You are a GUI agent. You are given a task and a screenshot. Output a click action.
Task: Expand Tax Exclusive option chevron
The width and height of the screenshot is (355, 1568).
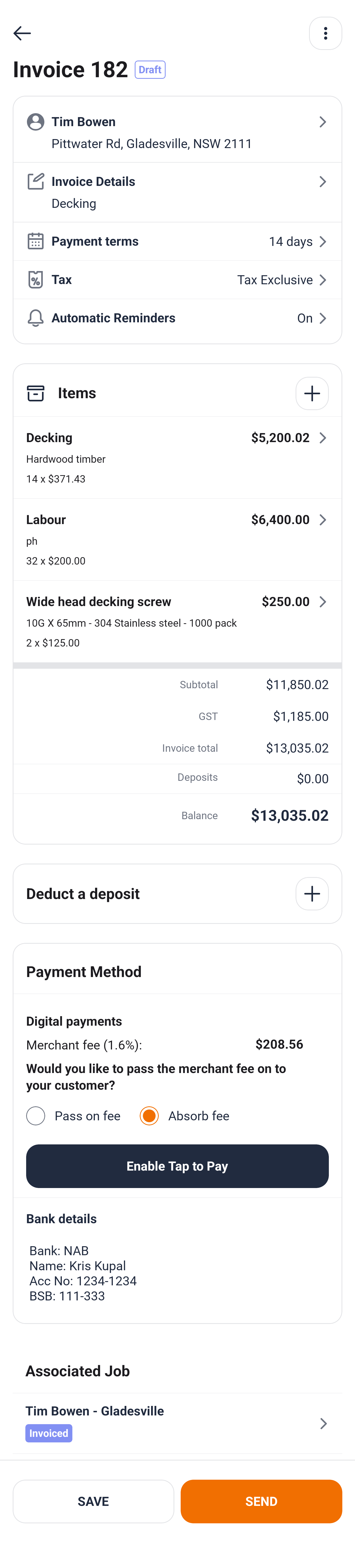323,280
